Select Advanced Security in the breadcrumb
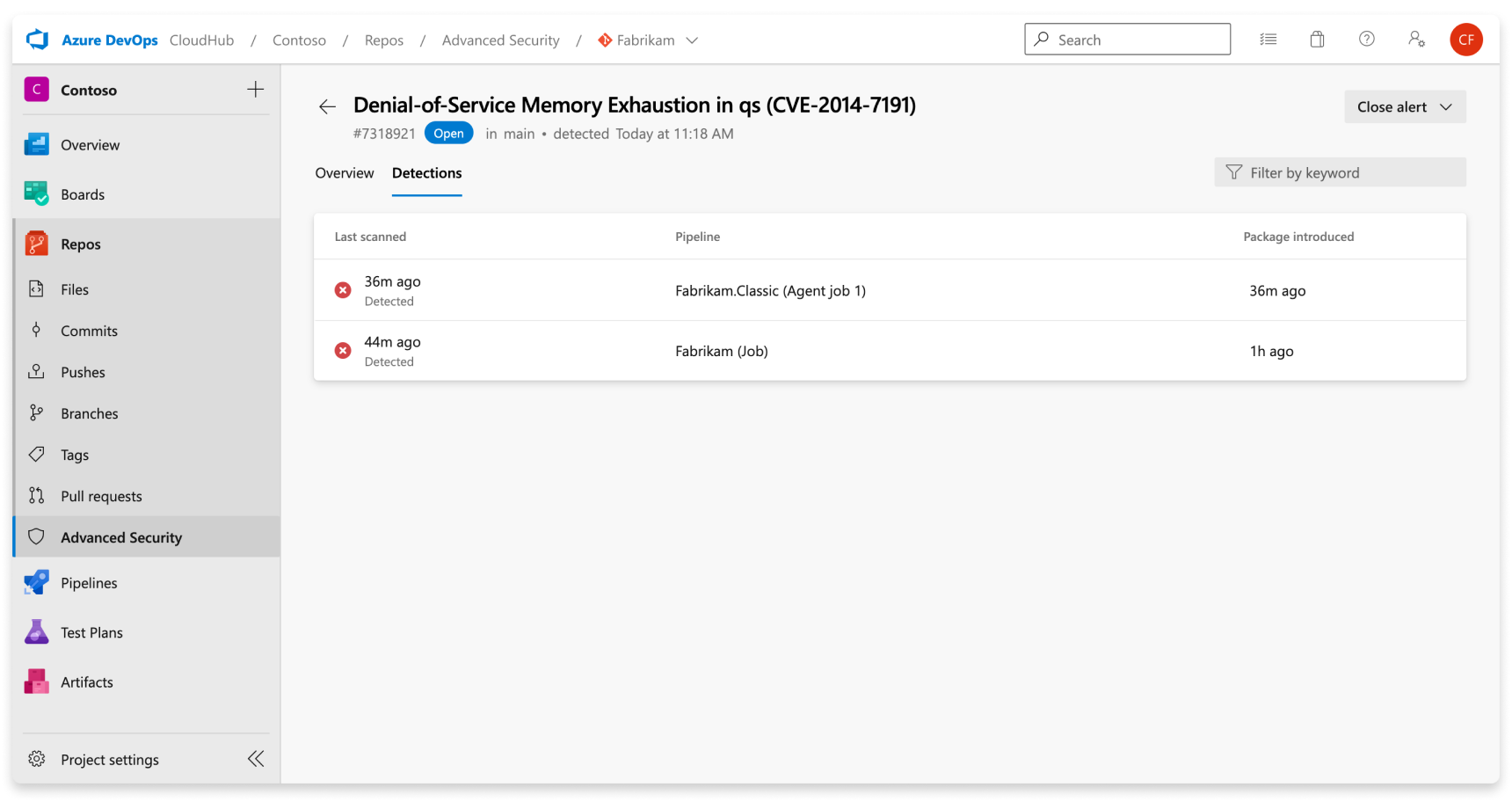1512x802 pixels. (x=500, y=40)
